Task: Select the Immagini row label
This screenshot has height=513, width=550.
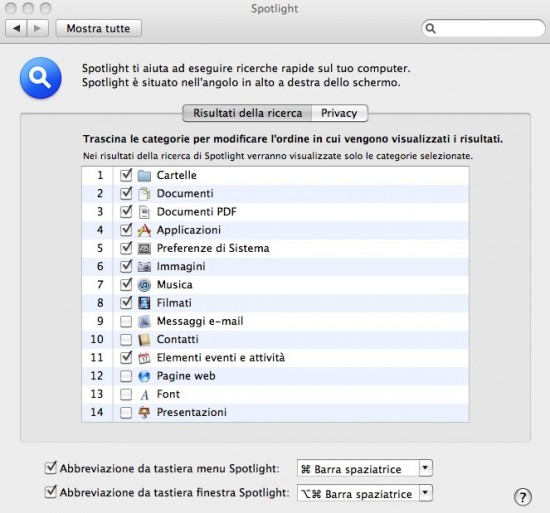Action: (181, 266)
